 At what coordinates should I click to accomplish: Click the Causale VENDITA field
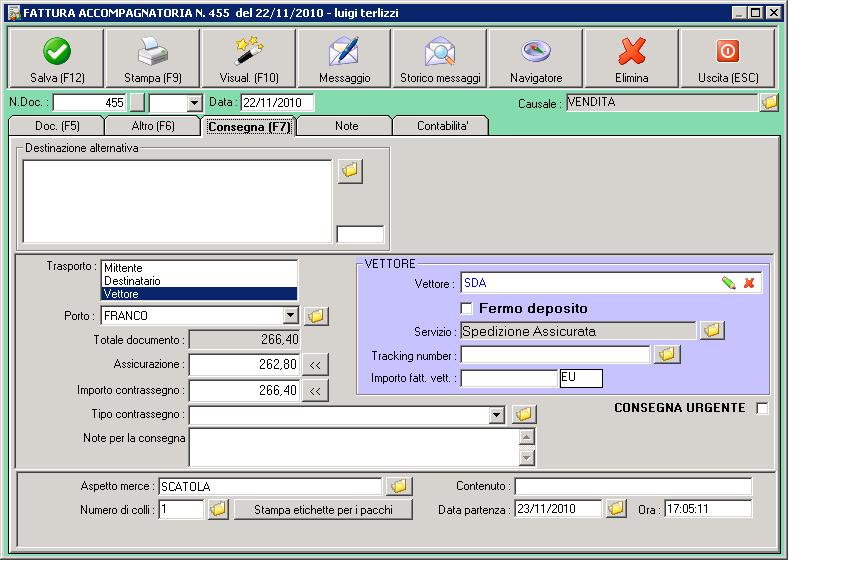[662, 102]
